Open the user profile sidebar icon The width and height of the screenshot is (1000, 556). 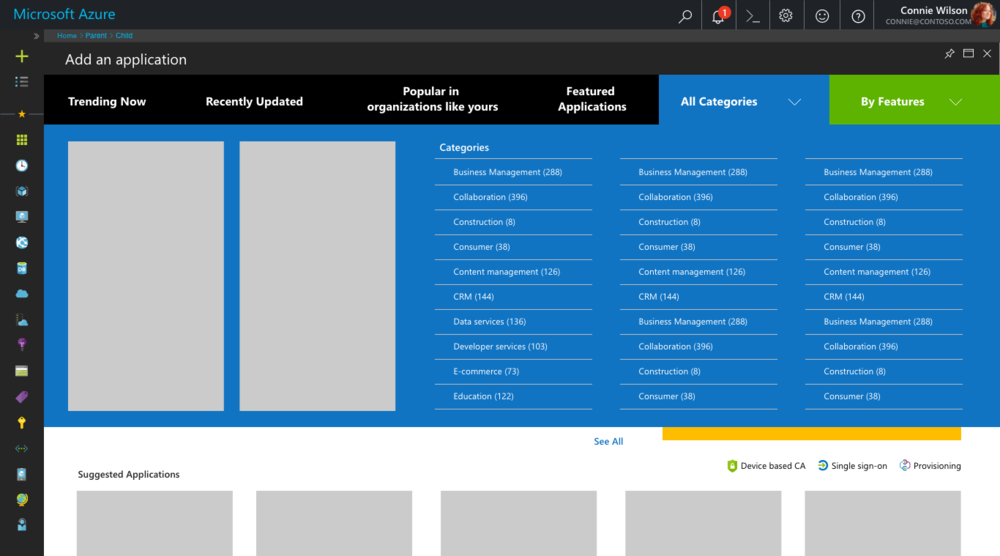click(22, 525)
